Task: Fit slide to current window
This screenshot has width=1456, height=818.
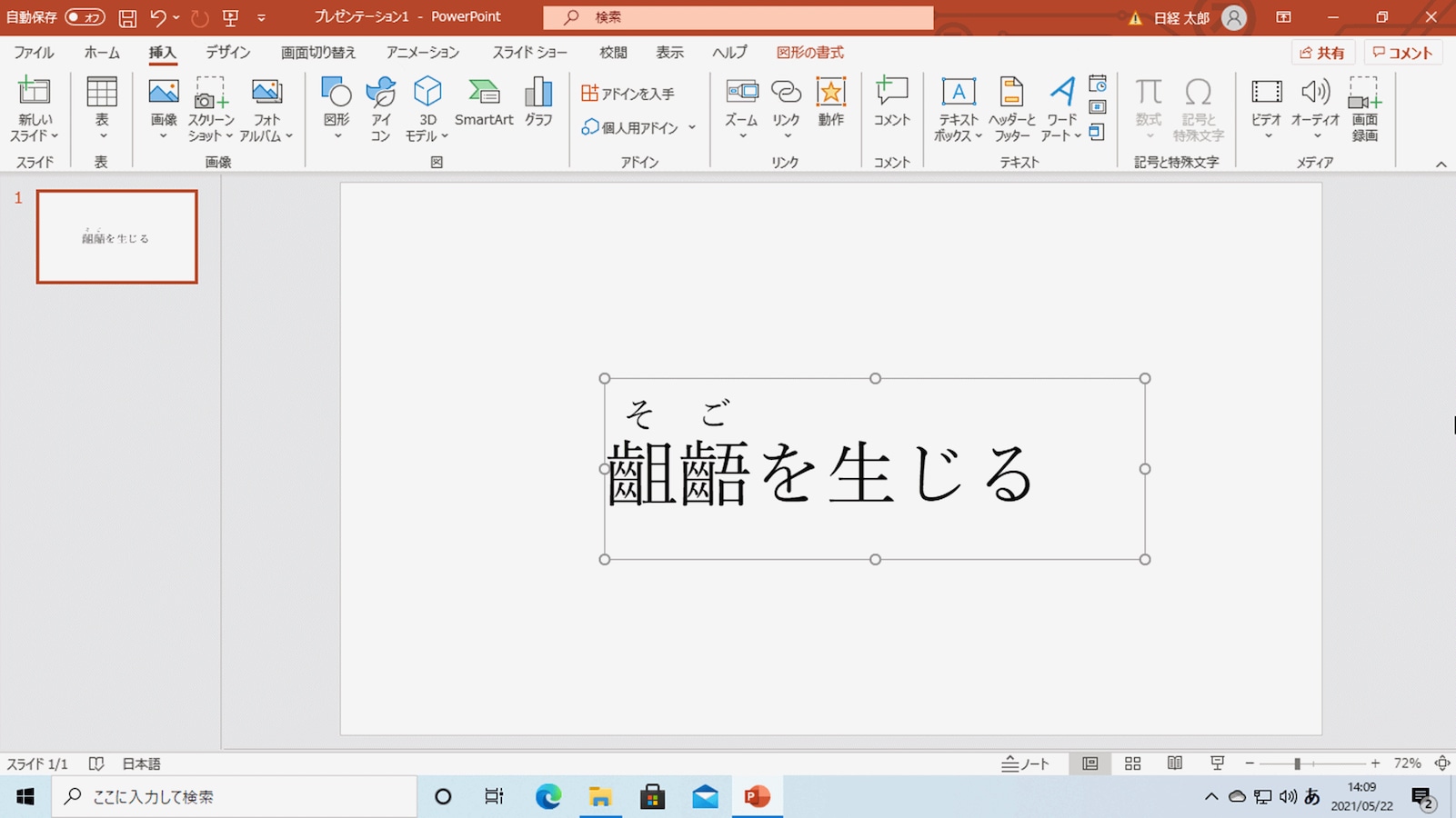Action: (1441, 763)
